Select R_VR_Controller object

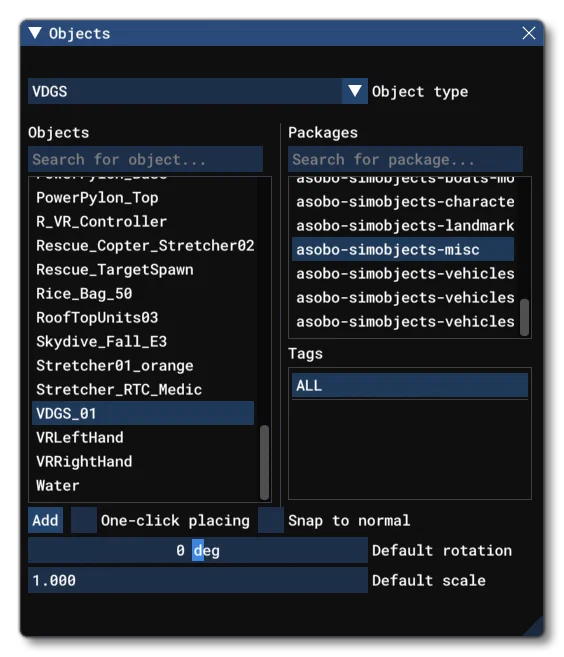click(x=143, y=222)
